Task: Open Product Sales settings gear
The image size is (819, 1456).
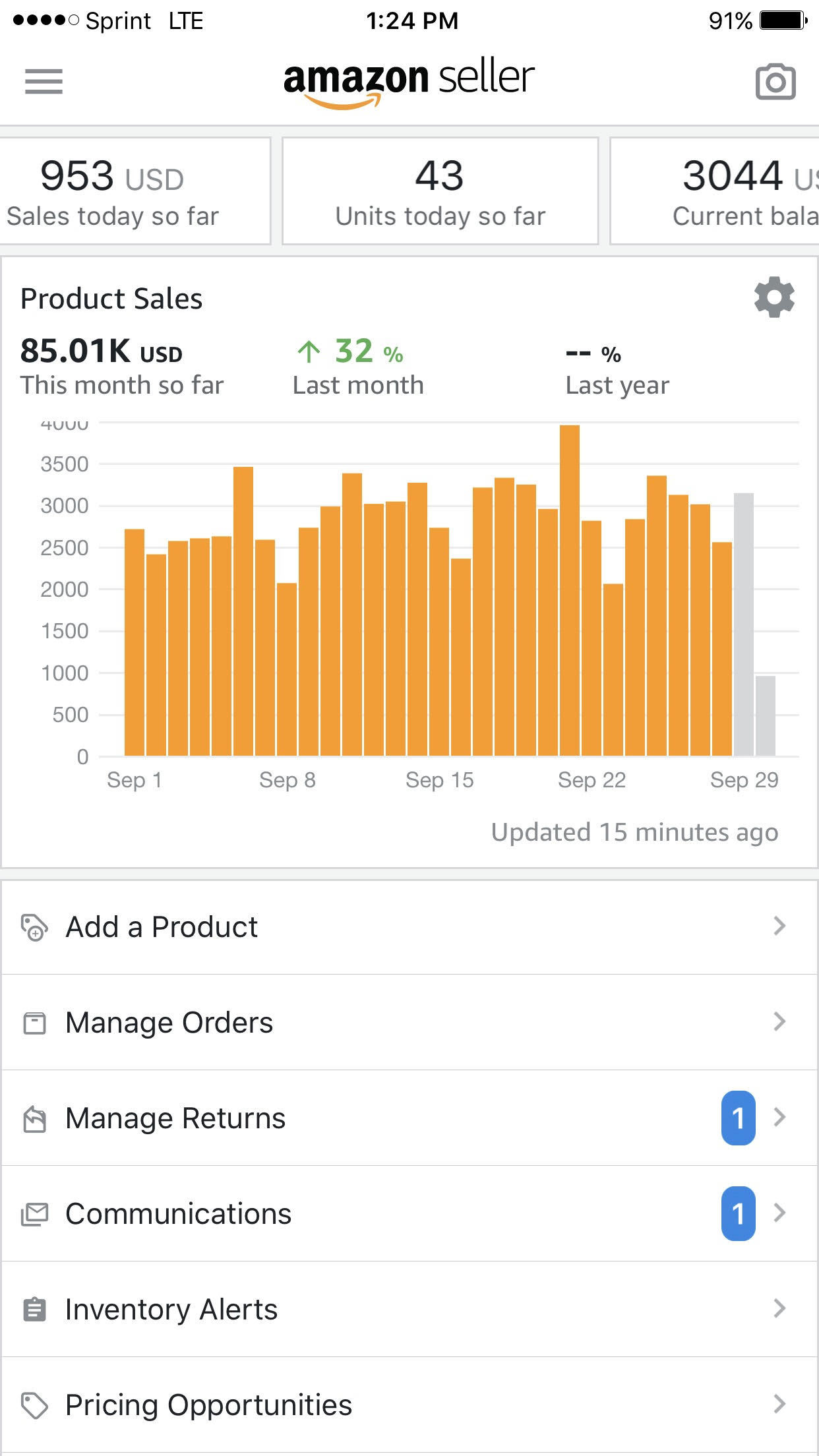Action: click(774, 297)
